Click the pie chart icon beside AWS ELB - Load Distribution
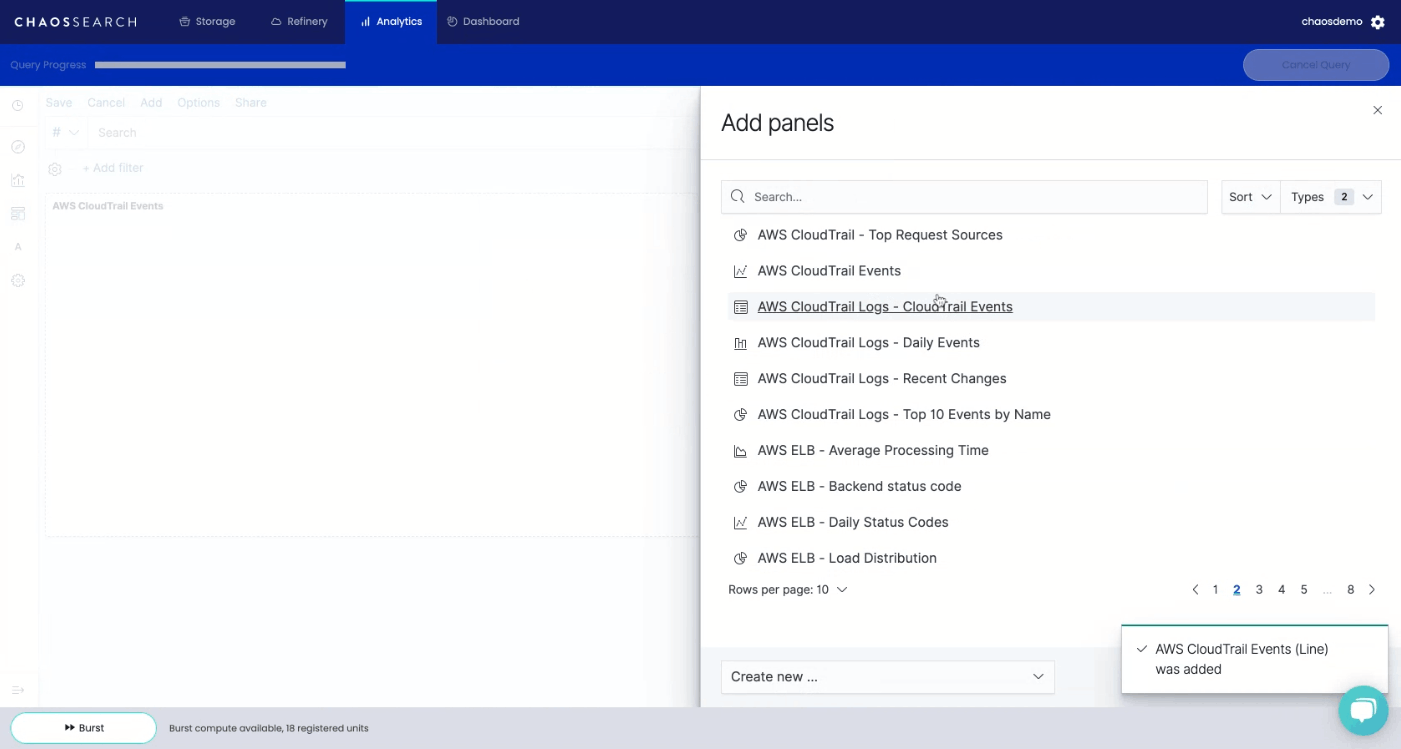This screenshot has height=749, width=1401. pyautogui.click(x=741, y=557)
